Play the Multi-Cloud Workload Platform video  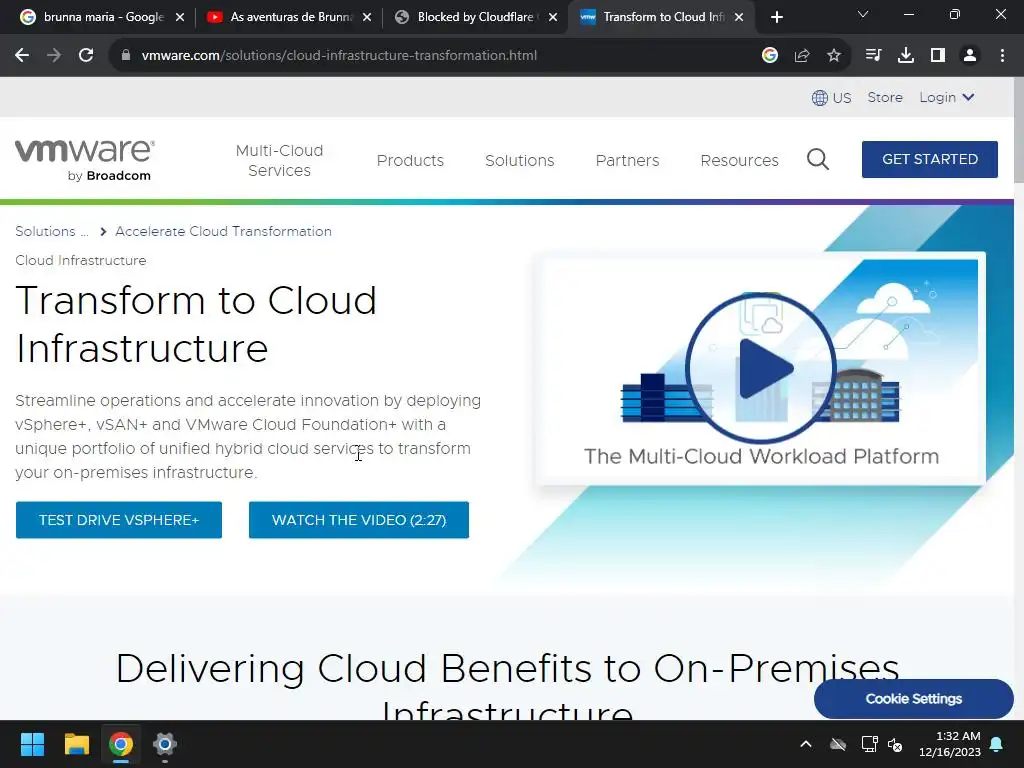click(761, 368)
